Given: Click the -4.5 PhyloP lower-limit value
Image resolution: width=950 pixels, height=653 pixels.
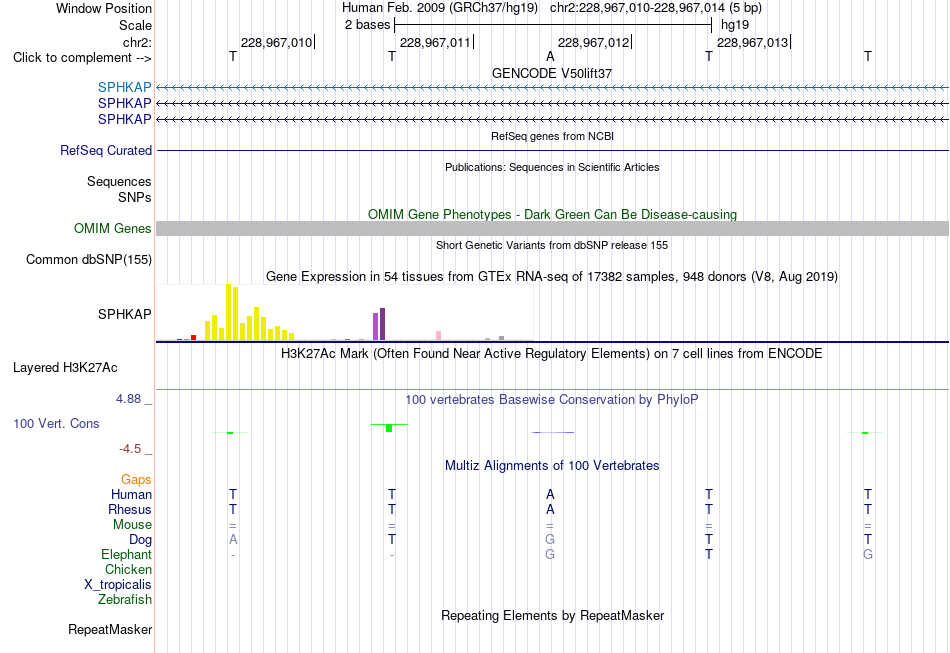Looking at the screenshot, I should point(130,449).
